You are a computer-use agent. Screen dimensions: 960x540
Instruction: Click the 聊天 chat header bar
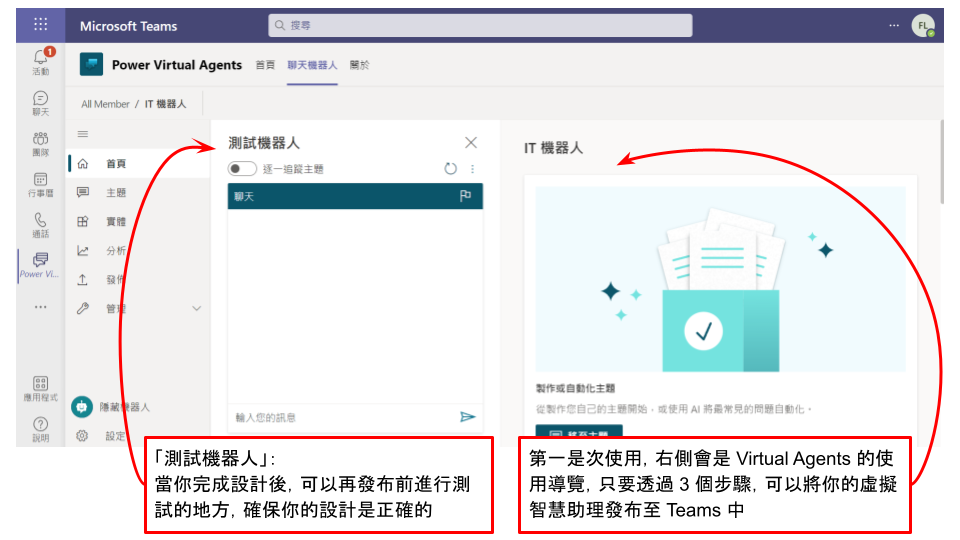click(x=355, y=196)
